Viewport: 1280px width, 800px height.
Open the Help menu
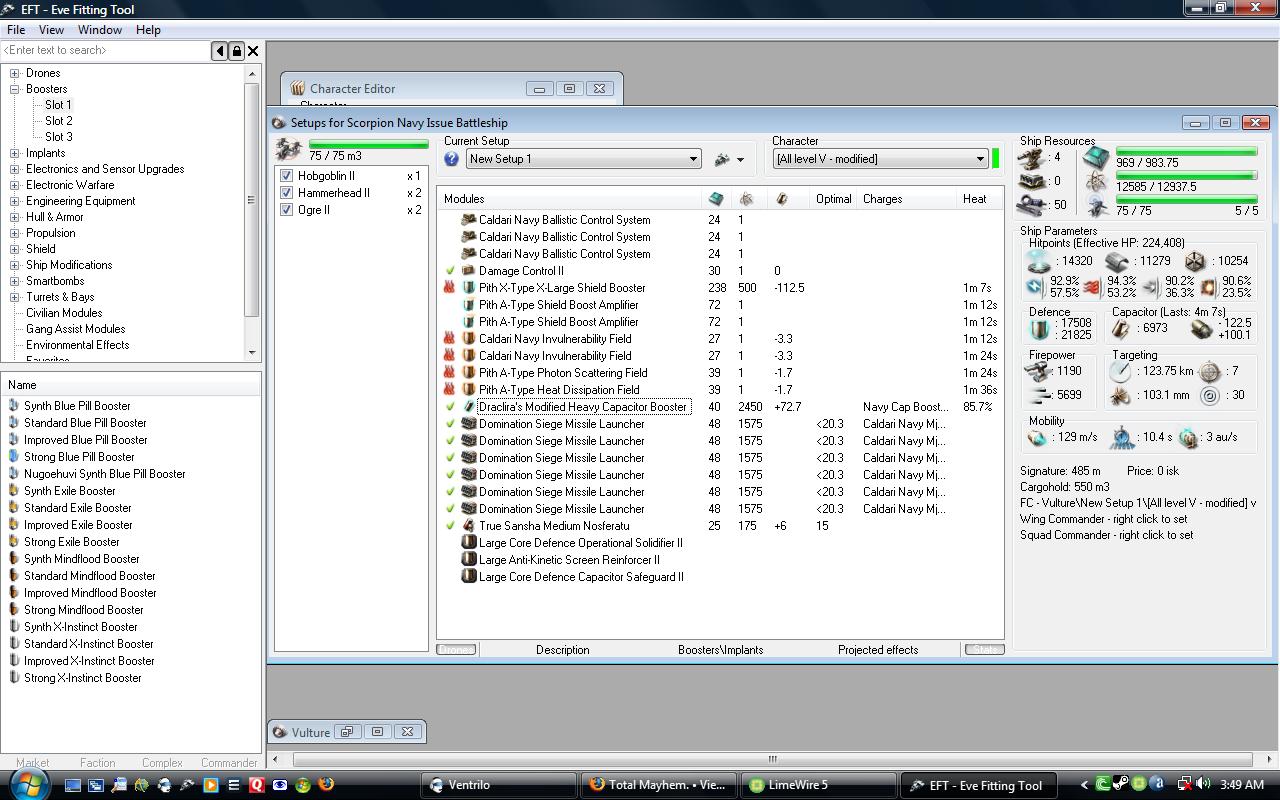coord(148,30)
